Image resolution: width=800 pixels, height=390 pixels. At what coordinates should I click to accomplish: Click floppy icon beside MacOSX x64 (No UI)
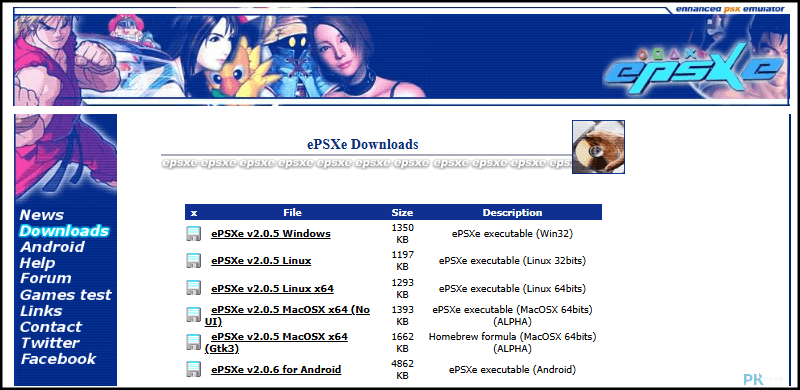click(x=193, y=315)
